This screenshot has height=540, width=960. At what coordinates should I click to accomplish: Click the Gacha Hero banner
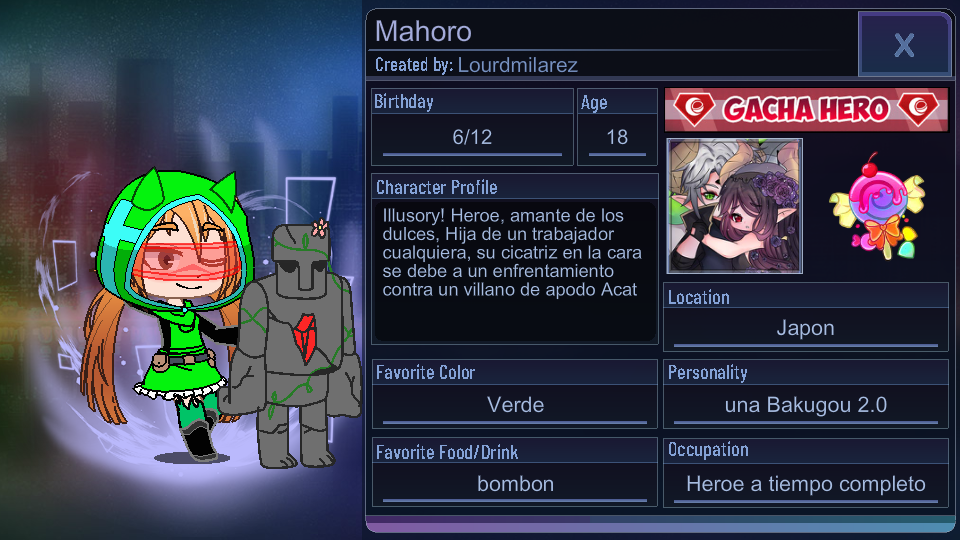point(806,110)
